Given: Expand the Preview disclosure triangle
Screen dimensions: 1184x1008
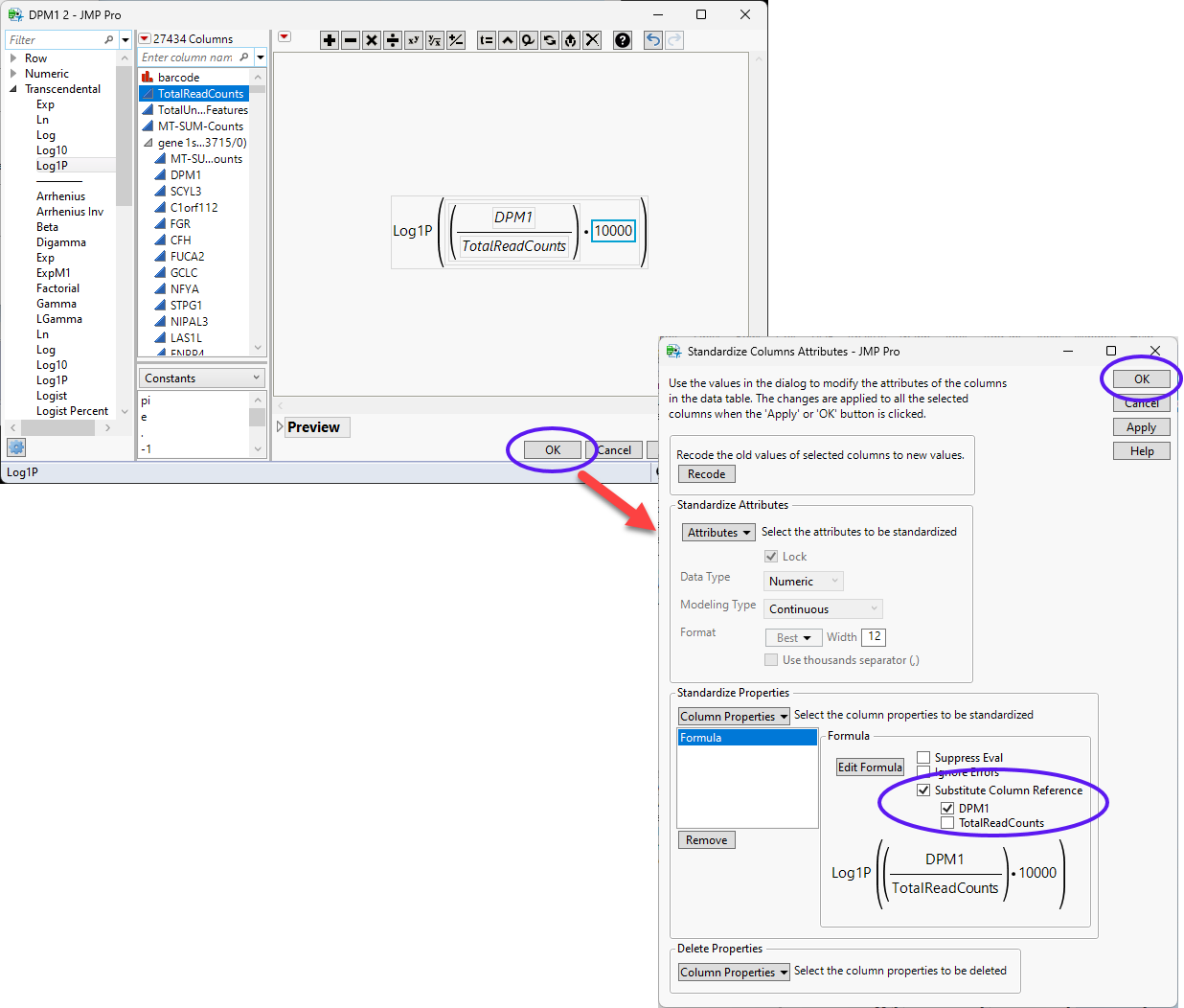Looking at the screenshot, I should (x=280, y=427).
